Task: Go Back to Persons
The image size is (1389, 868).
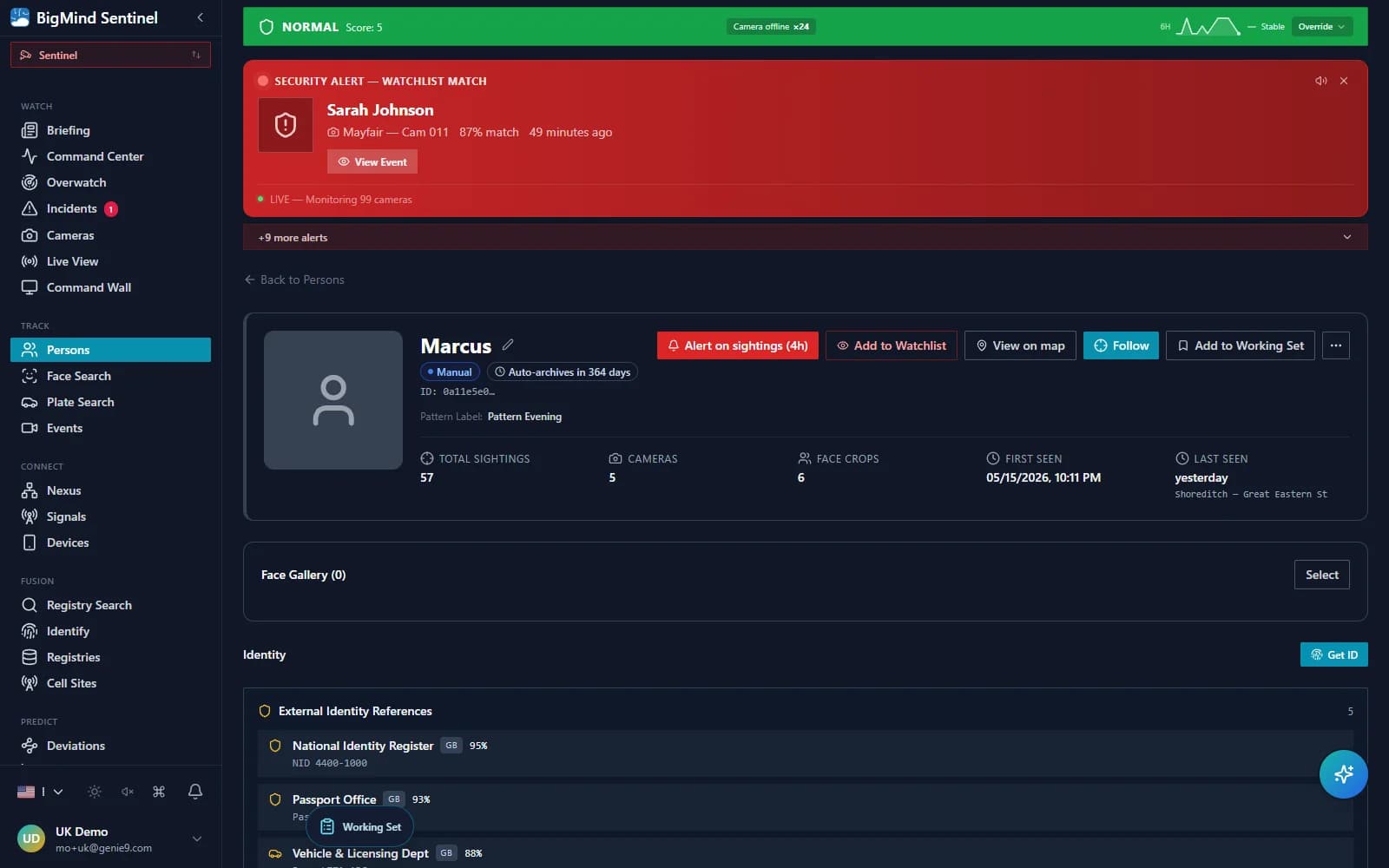Action: tap(294, 279)
